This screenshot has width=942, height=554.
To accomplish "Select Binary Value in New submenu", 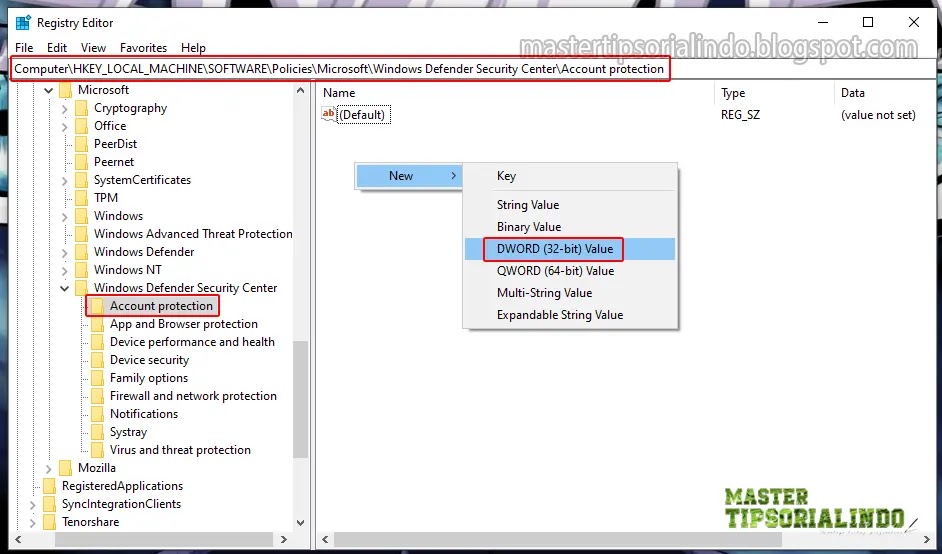I will pyautogui.click(x=570, y=227).
